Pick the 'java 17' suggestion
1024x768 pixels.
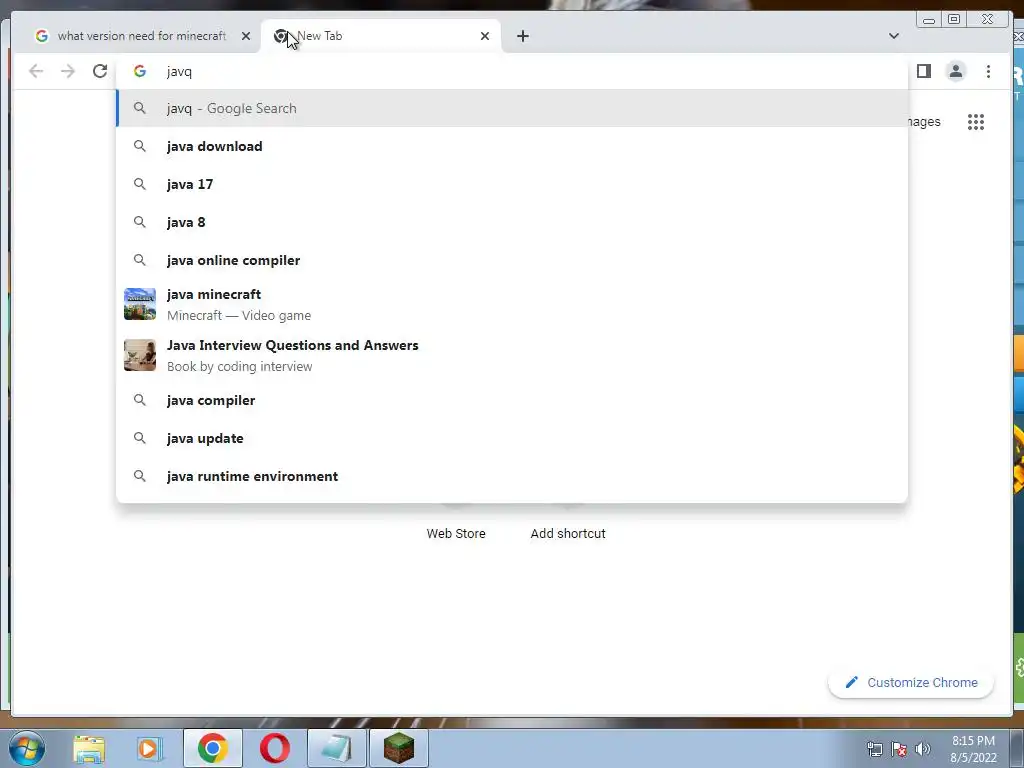point(512,184)
